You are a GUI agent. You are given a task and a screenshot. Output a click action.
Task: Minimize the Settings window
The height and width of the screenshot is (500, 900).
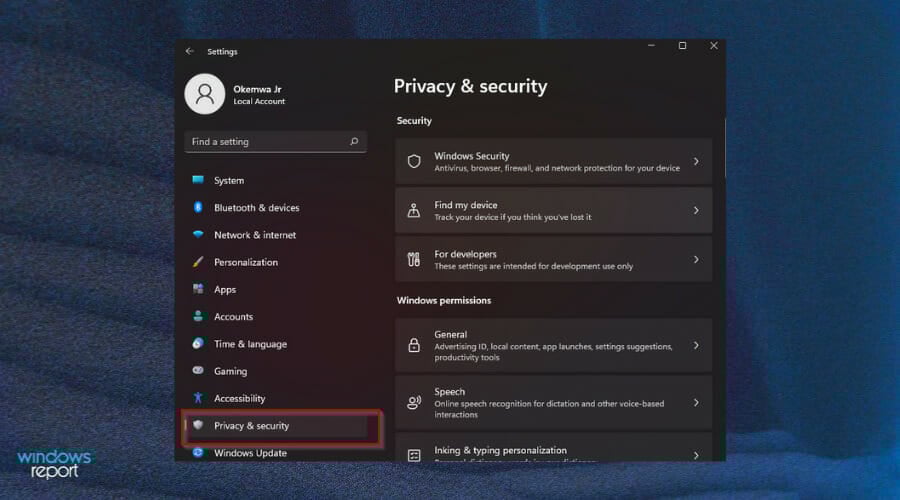pyautogui.click(x=651, y=45)
